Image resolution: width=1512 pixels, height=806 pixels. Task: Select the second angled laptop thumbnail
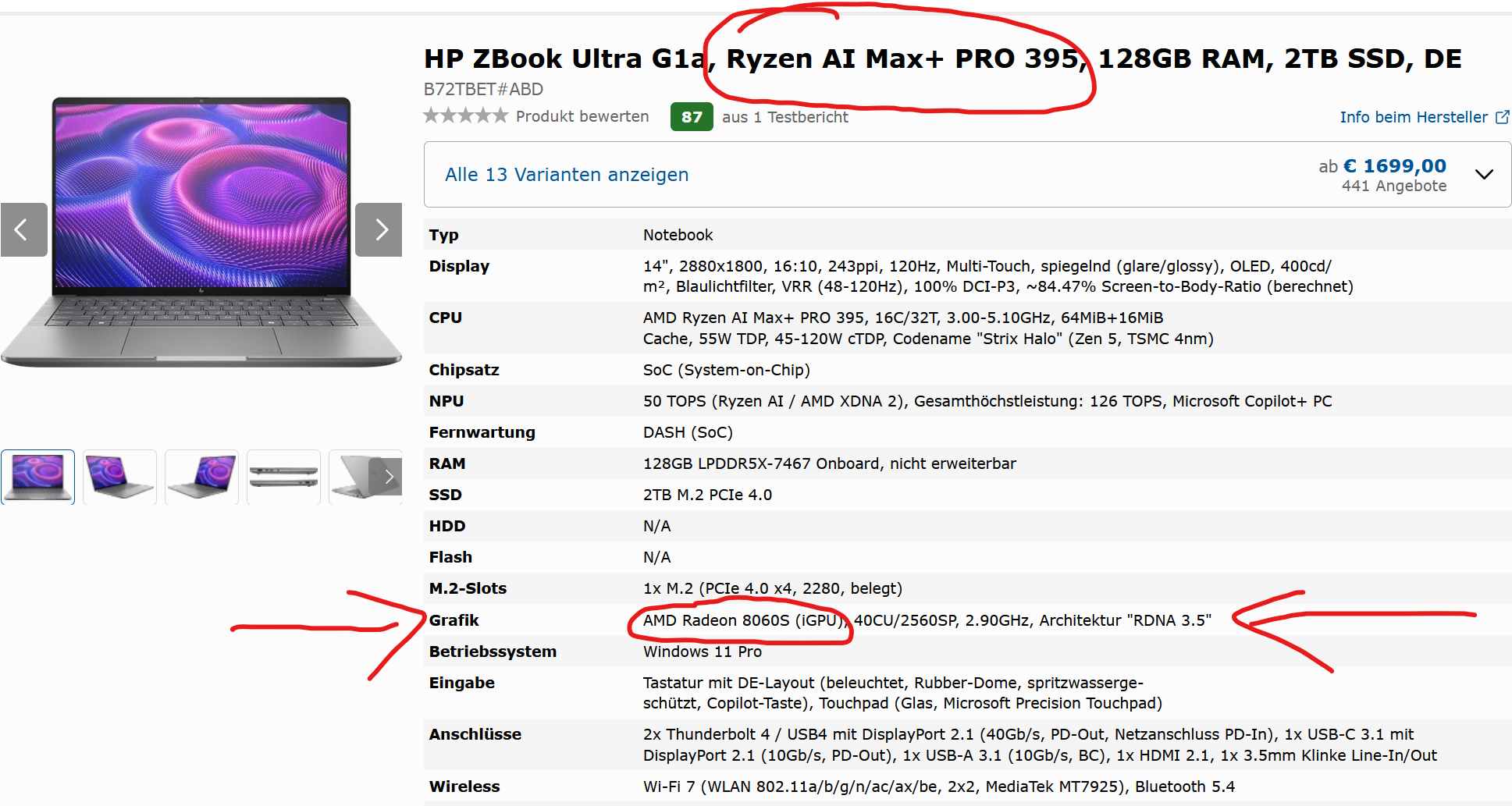119,477
